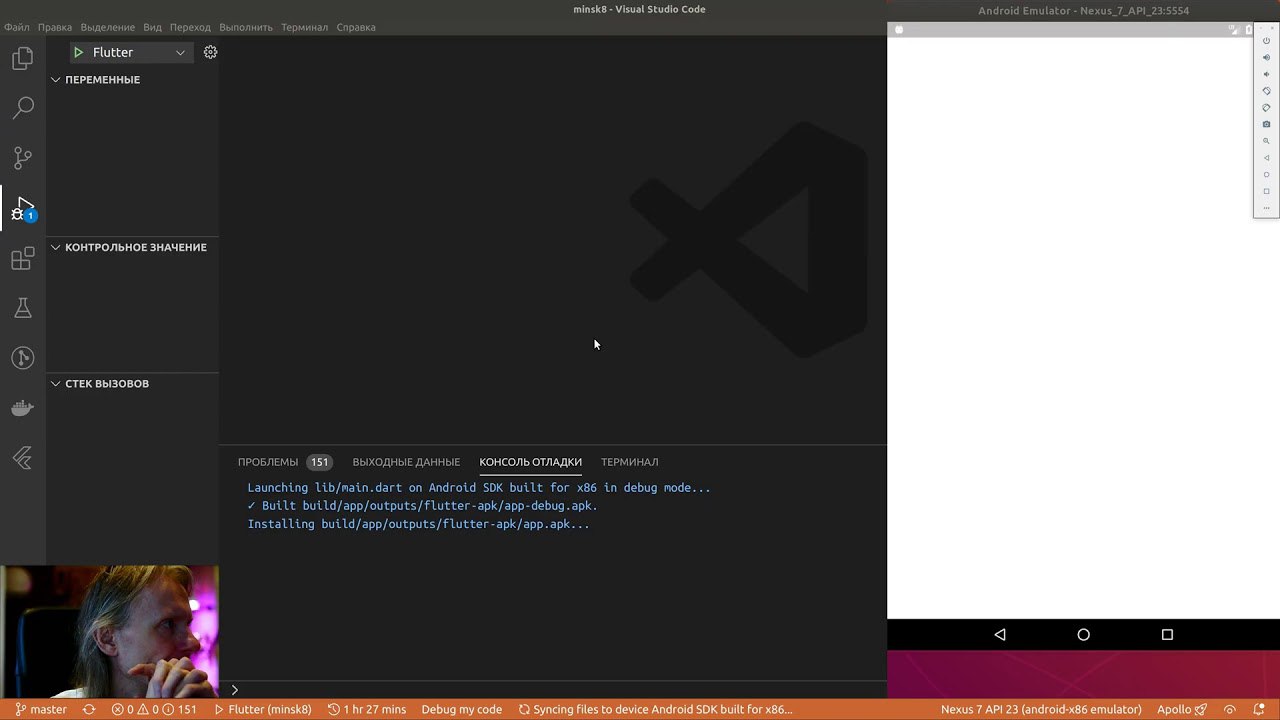The width and height of the screenshot is (1280, 720).
Task: Tap the Android recent apps button
Action: (x=1167, y=635)
